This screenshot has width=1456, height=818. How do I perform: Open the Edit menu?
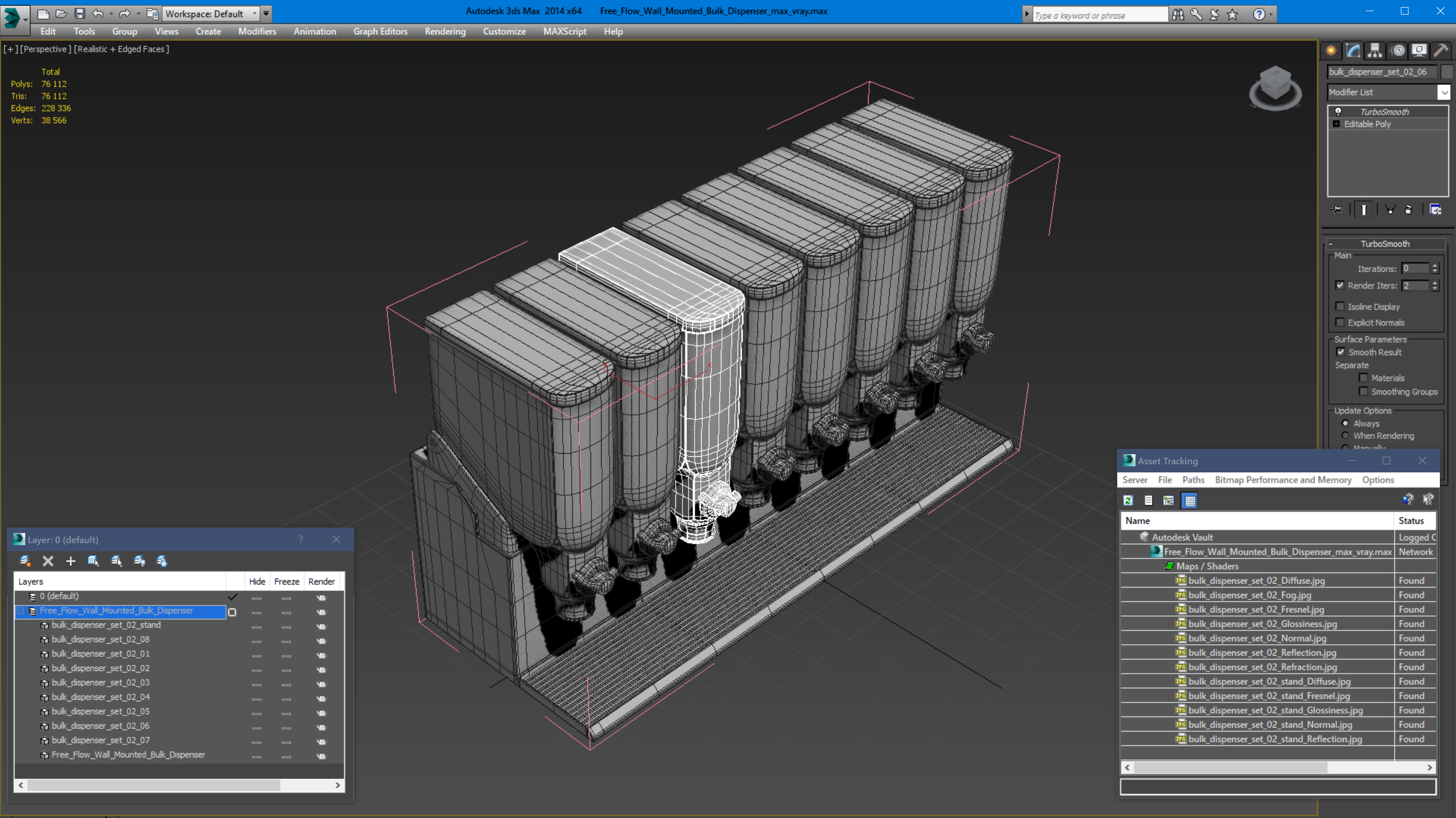48,32
